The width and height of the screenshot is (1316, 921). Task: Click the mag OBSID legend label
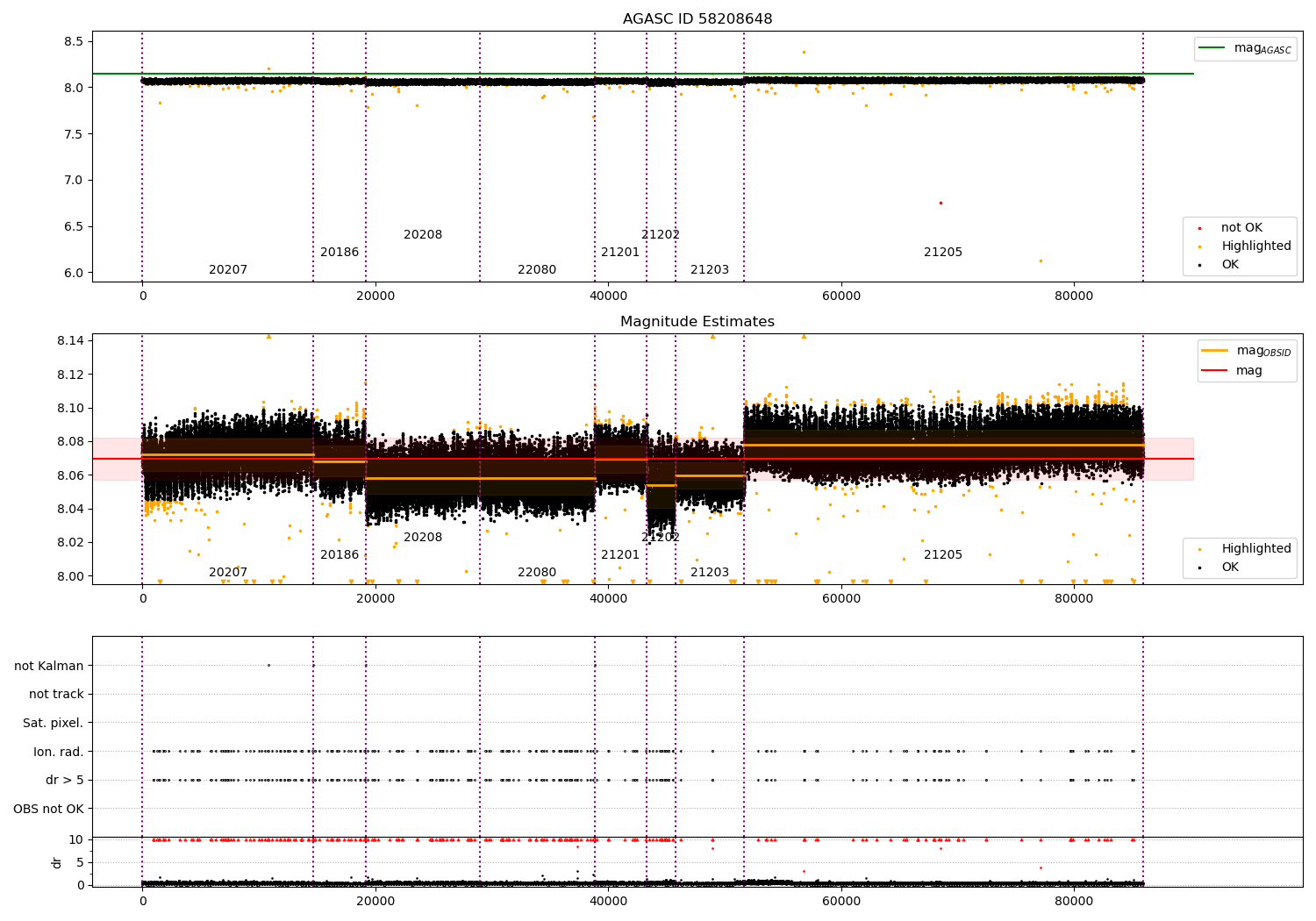coord(1263,351)
